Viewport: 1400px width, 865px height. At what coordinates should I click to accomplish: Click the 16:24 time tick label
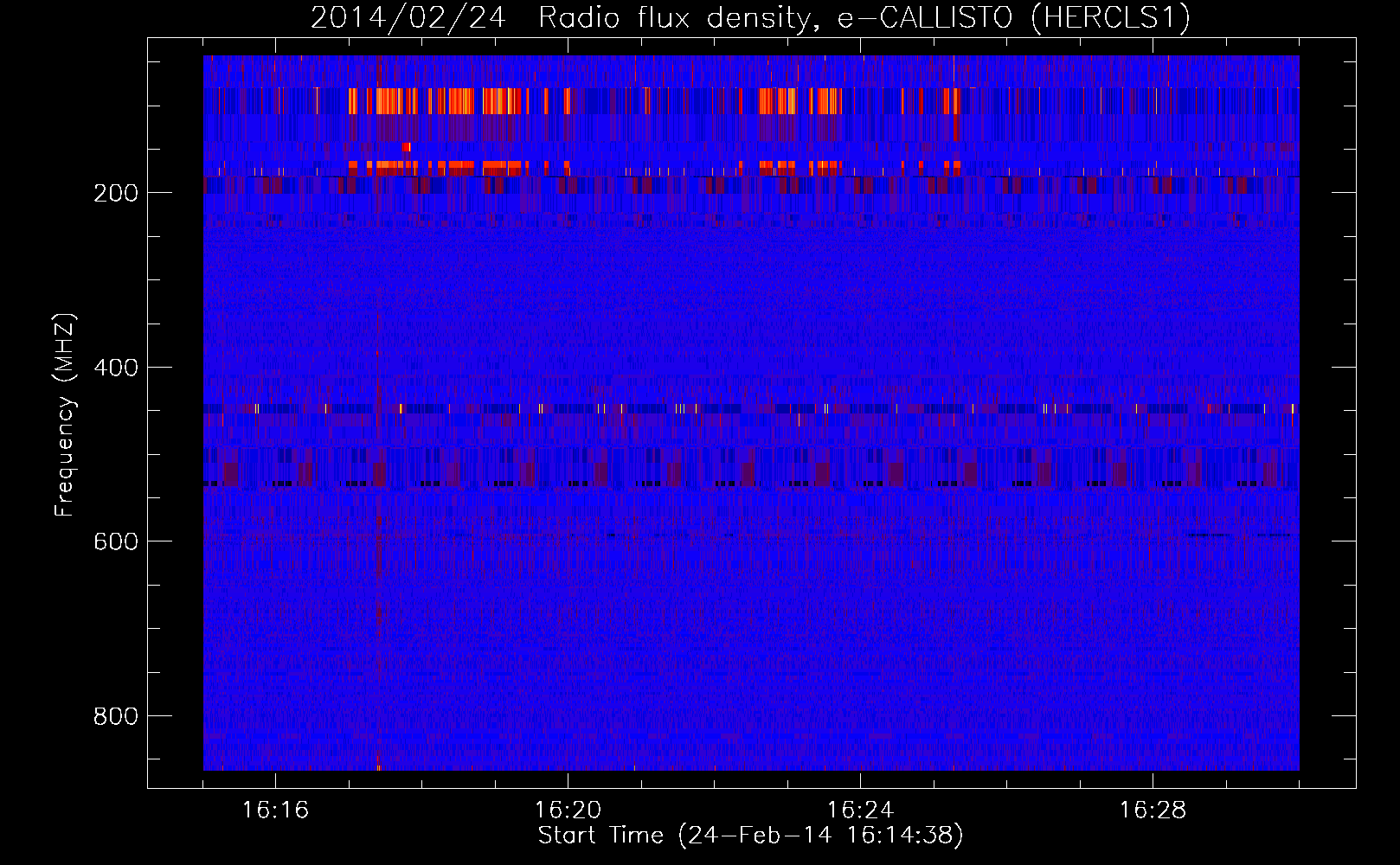point(860,811)
